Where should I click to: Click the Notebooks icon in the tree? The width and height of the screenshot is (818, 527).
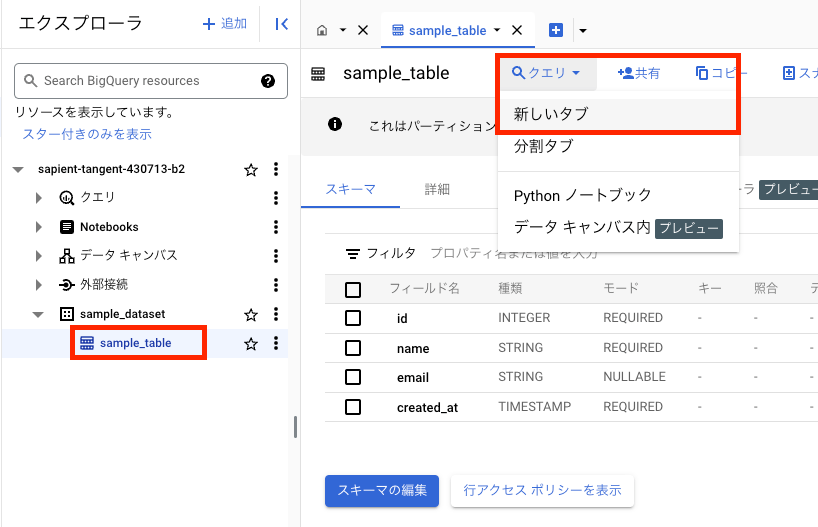[x=67, y=227]
